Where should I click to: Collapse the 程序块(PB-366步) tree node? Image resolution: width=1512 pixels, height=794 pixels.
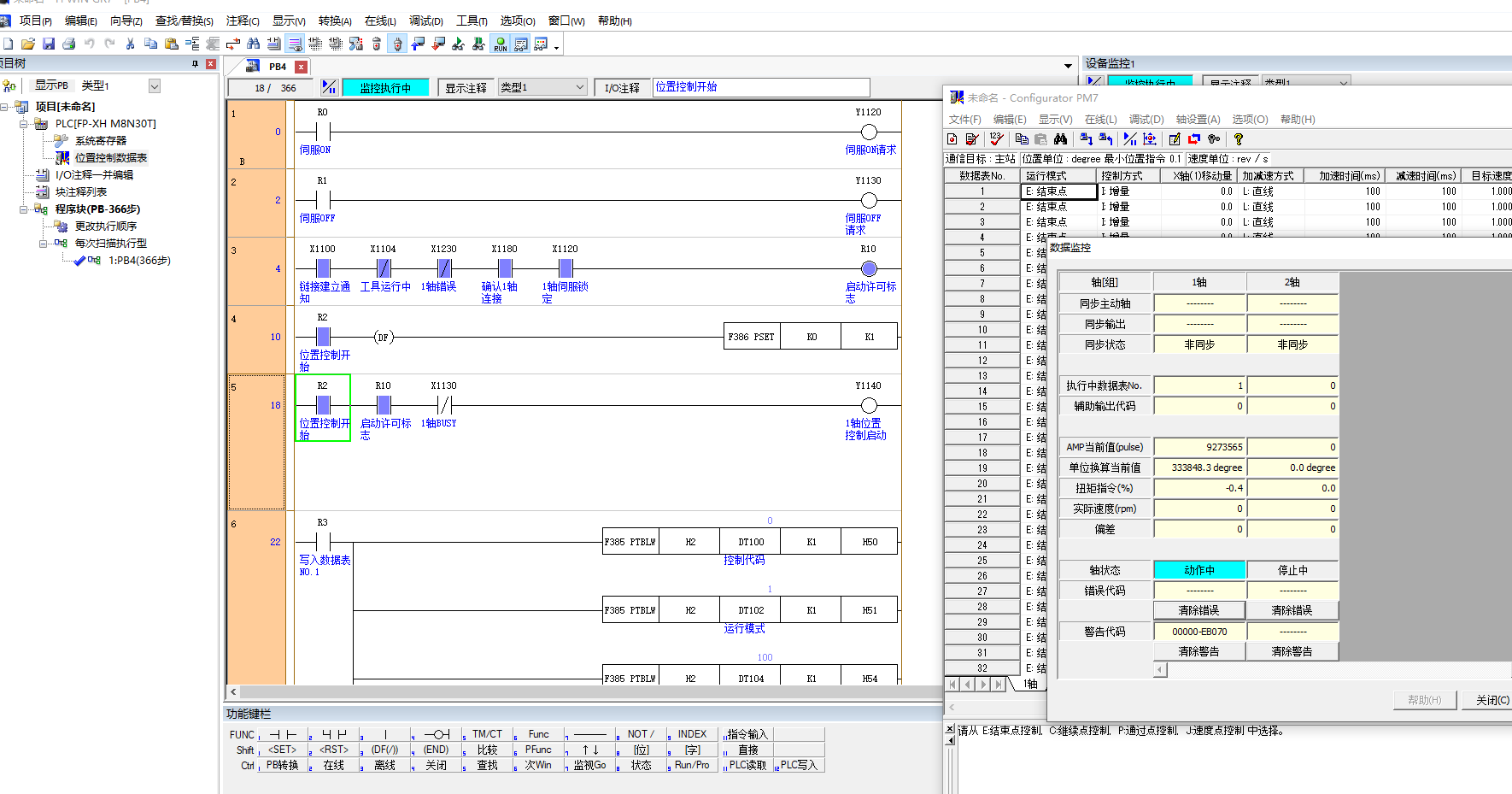point(24,209)
